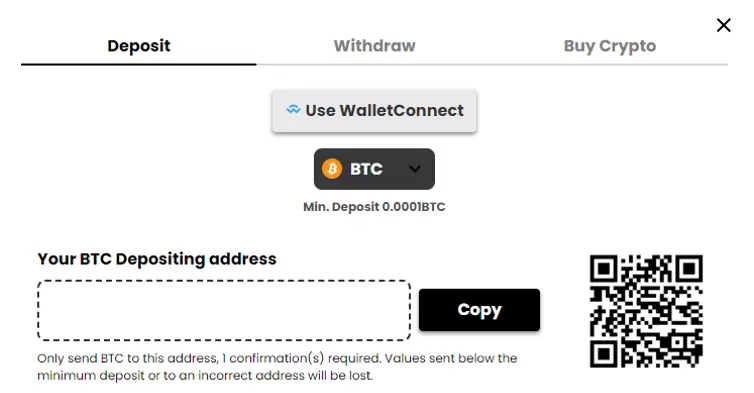
Task: Close the deposit dialog with the X icon
Action: [x=723, y=25]
